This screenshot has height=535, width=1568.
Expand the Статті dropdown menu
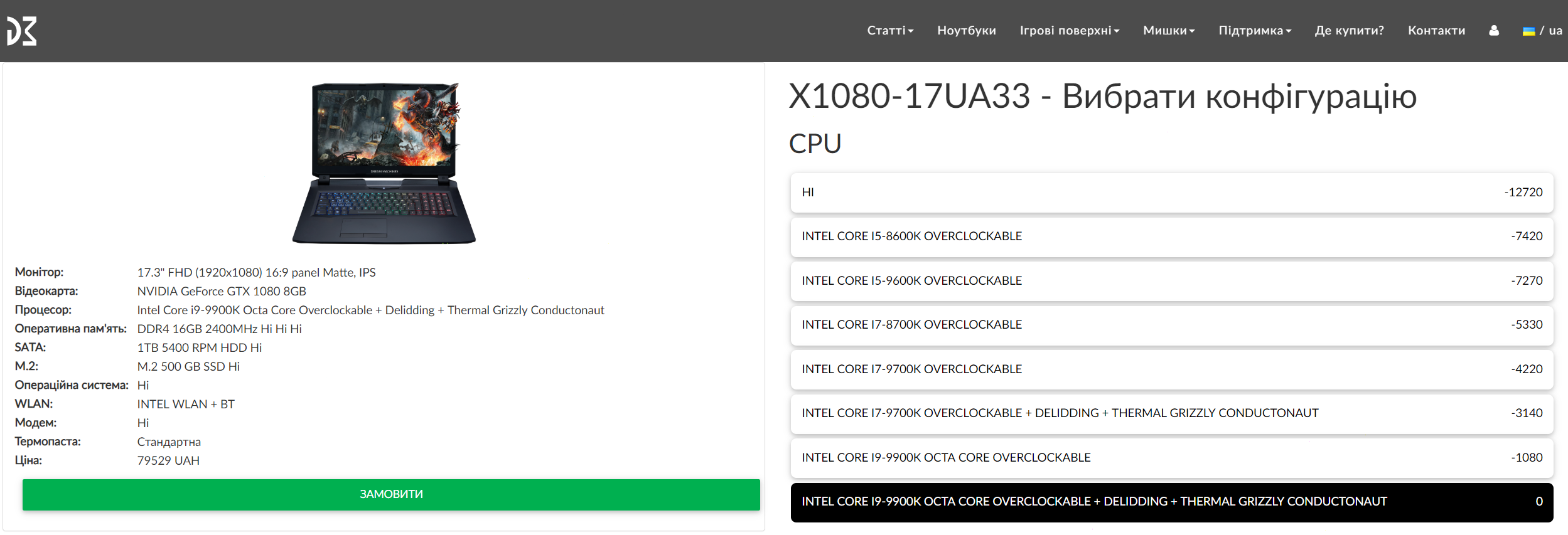point(890,30)
